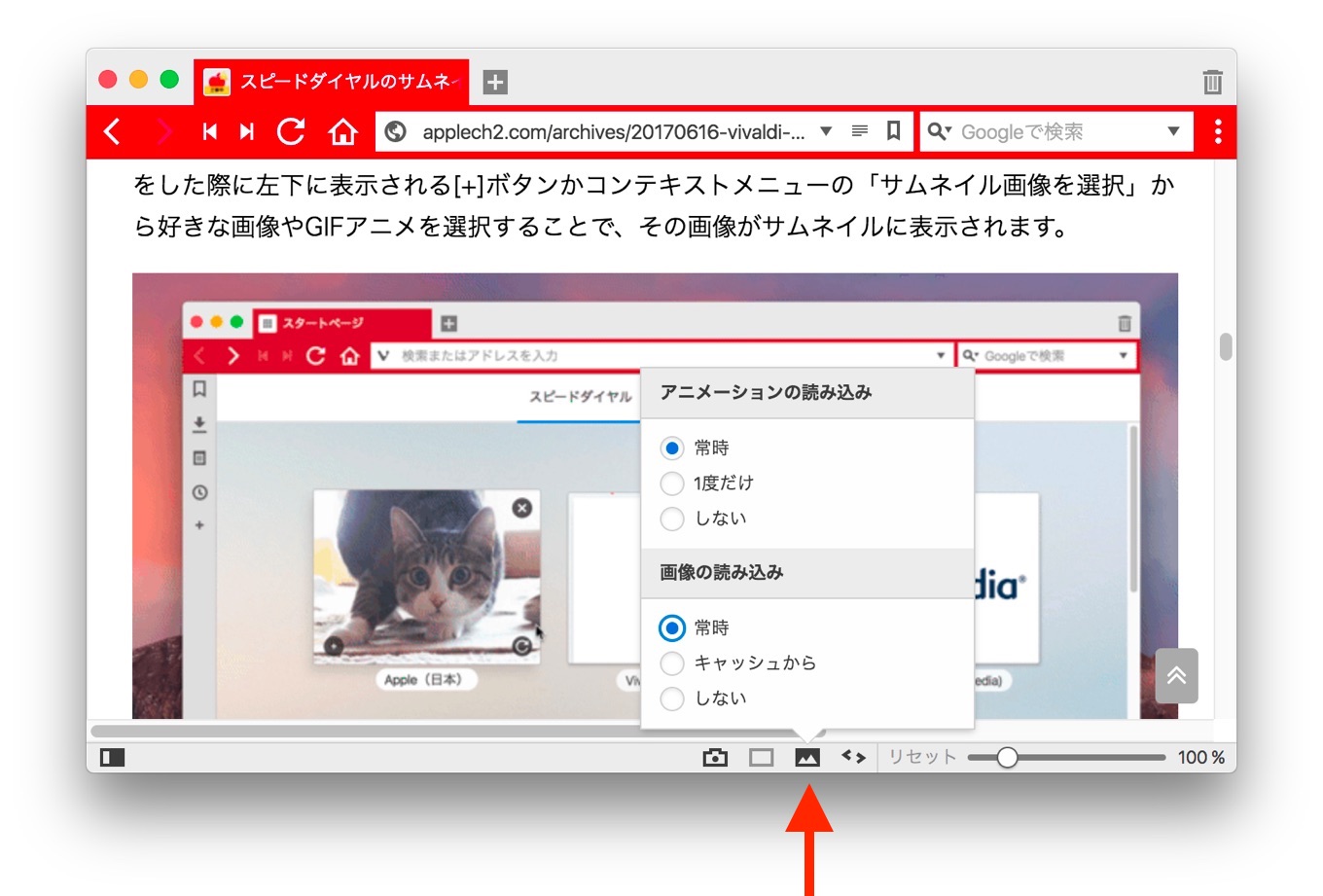The height and width of the screenshot is (896, 1323).
Task: Toggle the side panel visibility
Action: 110,757
